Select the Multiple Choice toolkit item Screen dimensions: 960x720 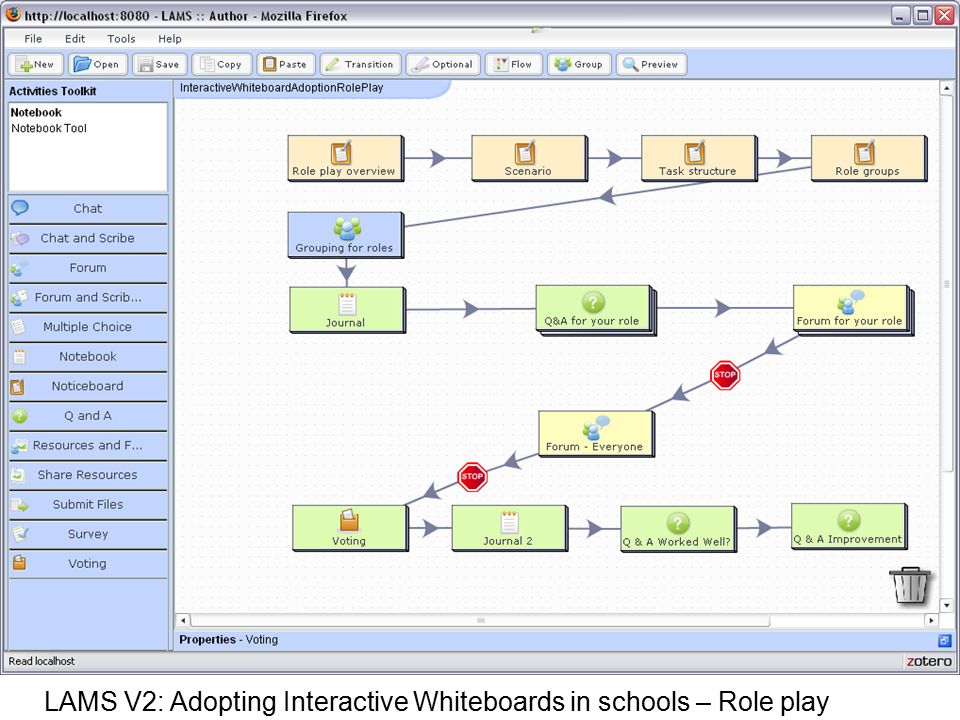(x=88, y=327)
